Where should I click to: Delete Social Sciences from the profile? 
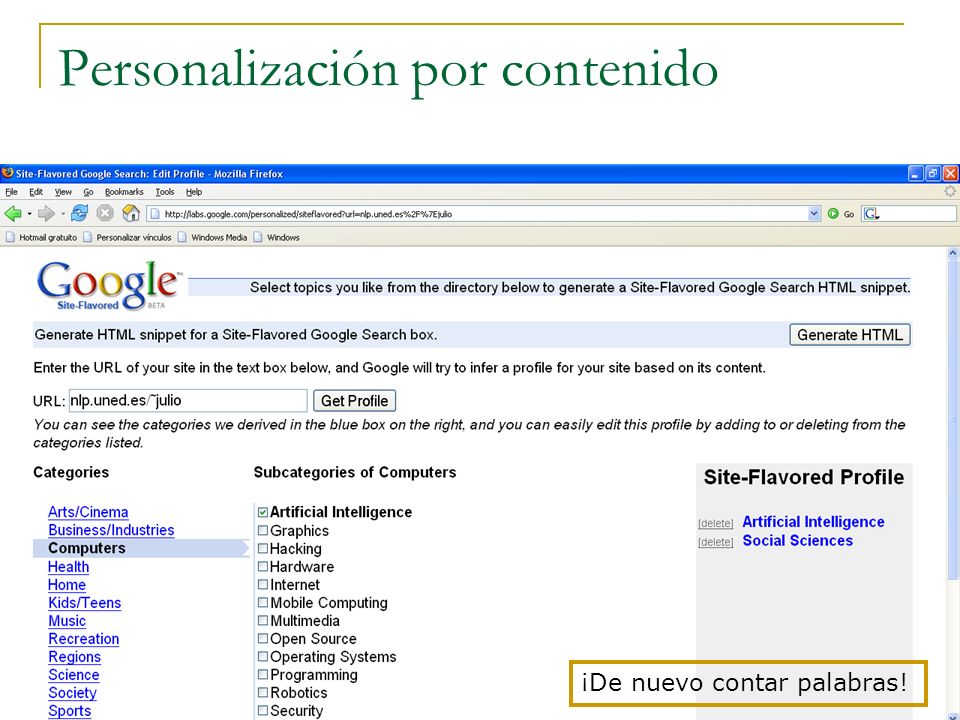point(716,542)
